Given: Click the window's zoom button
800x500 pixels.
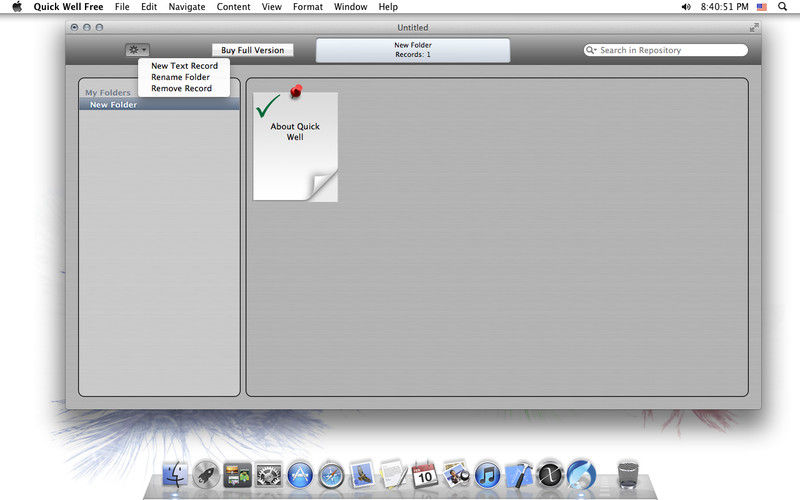Looking at the screenshot, I should 99,27.
